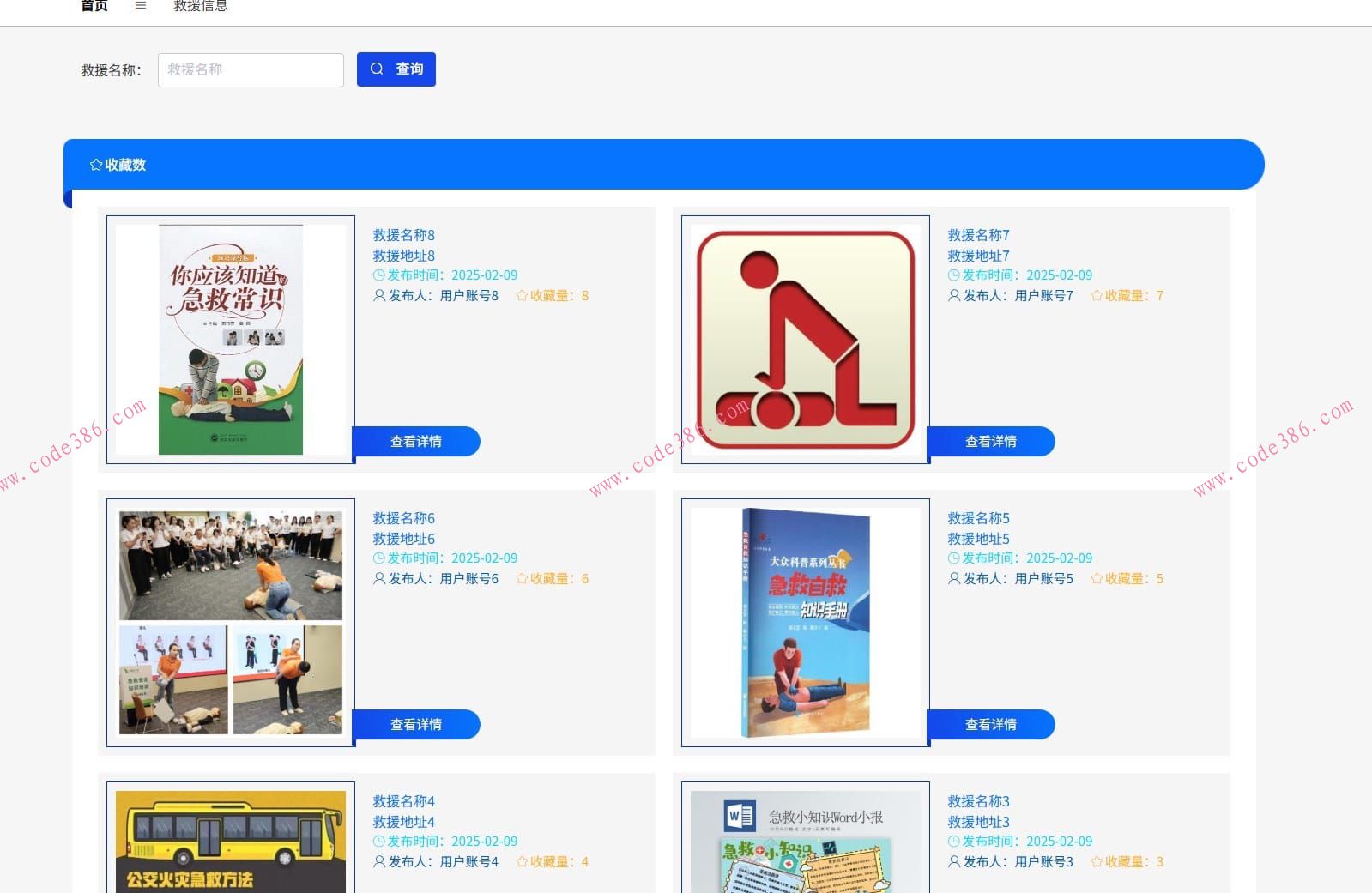
Task: Click 发布人：用户账号4 text
Action: [444, 862]
